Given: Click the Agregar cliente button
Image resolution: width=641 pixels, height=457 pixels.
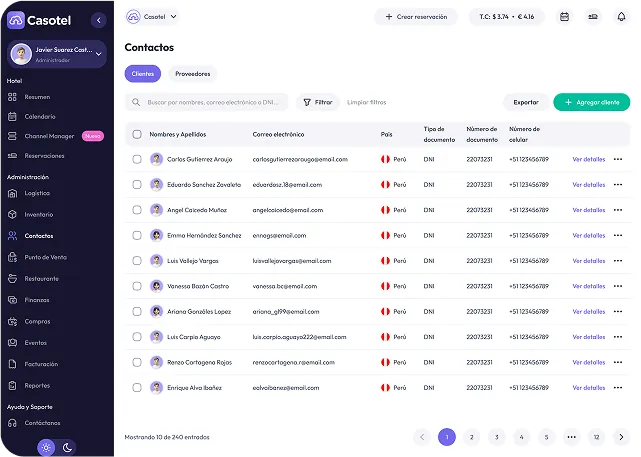Looking at the screenshot, I should coord(592,102).
